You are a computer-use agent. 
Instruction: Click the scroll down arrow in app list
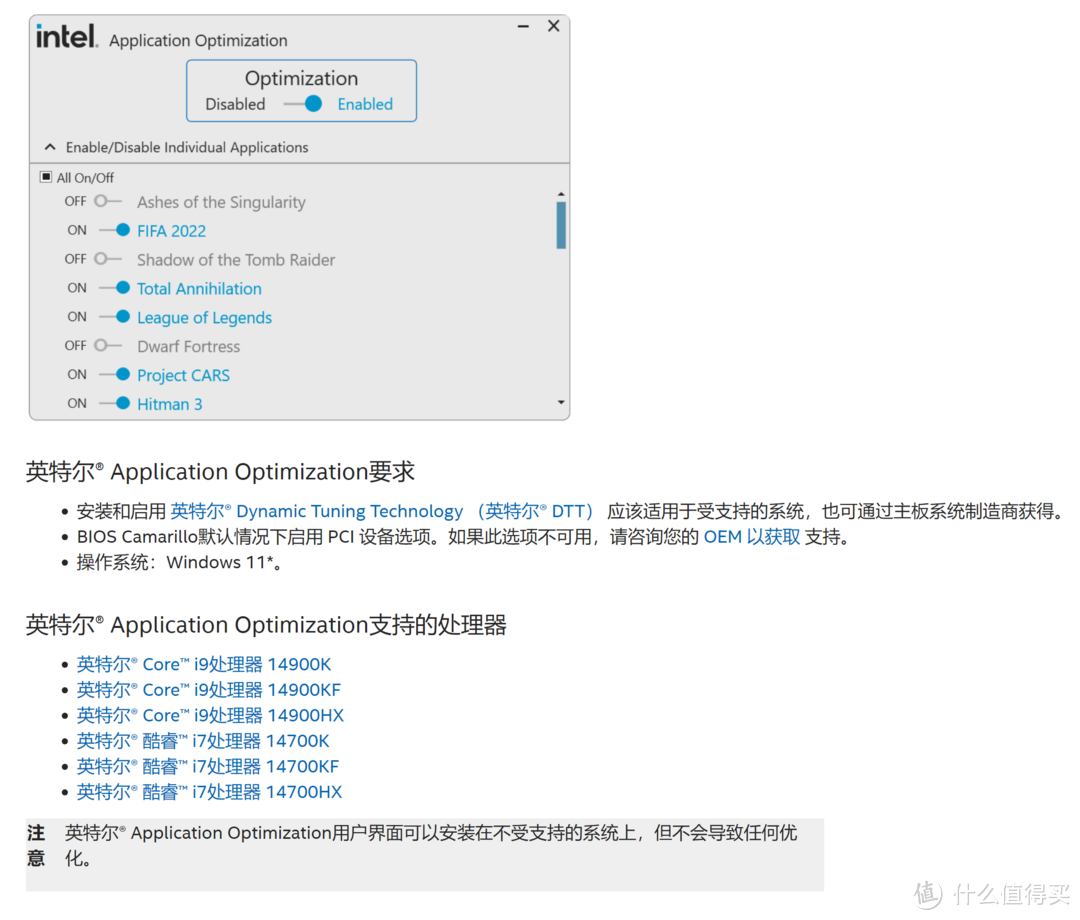coord(561,402)
